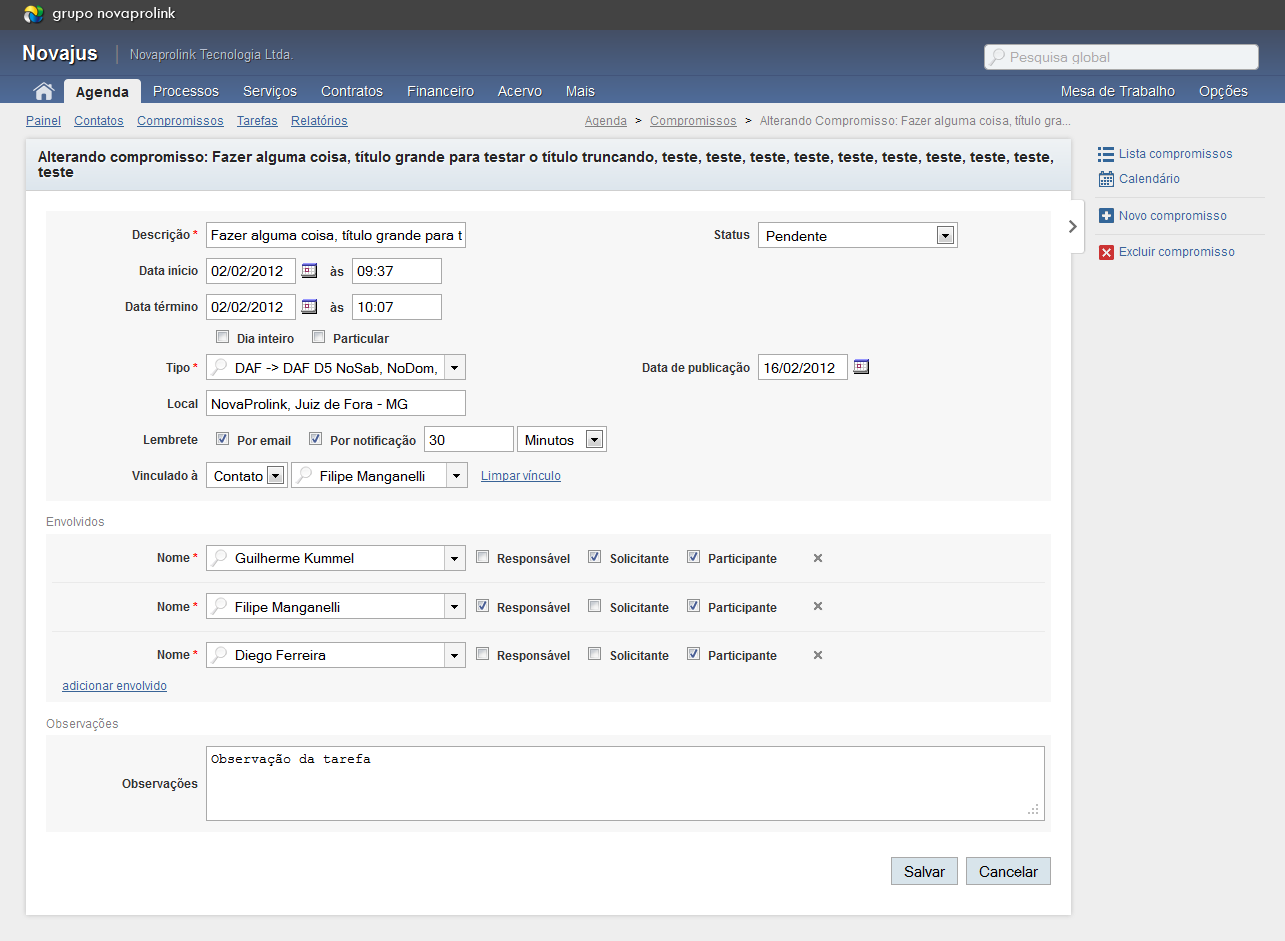The image size is (1285, 941).
Task: Open the Minutos time unit dropdown
Action: (x=562, y=439)
